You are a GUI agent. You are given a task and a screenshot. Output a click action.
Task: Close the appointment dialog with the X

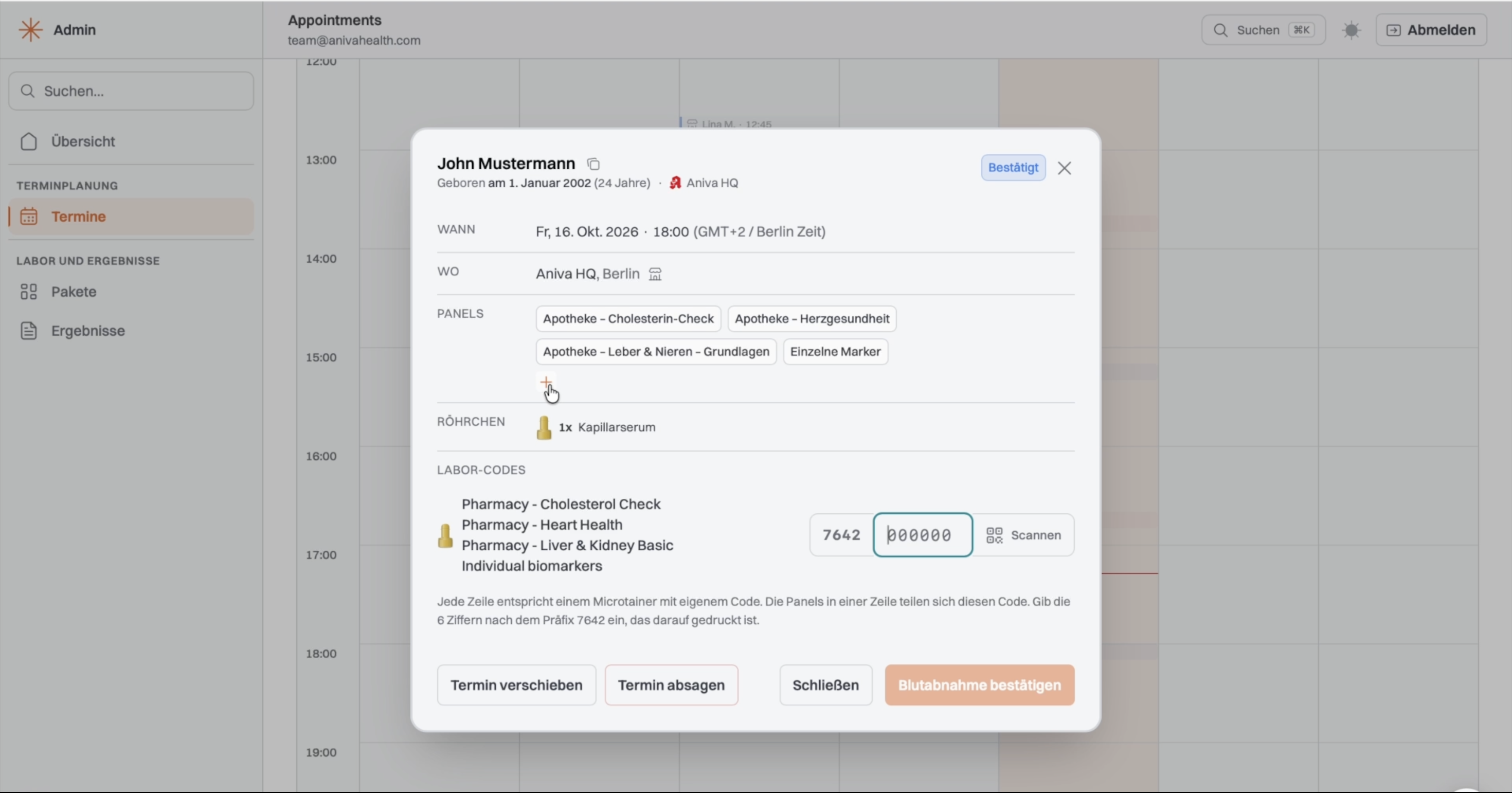click(x=1064, y=168)
